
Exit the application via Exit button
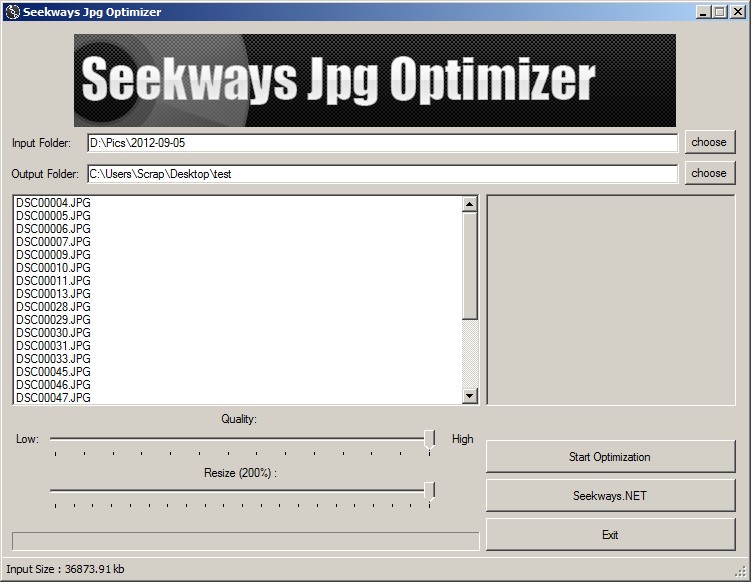click(610, 535)
